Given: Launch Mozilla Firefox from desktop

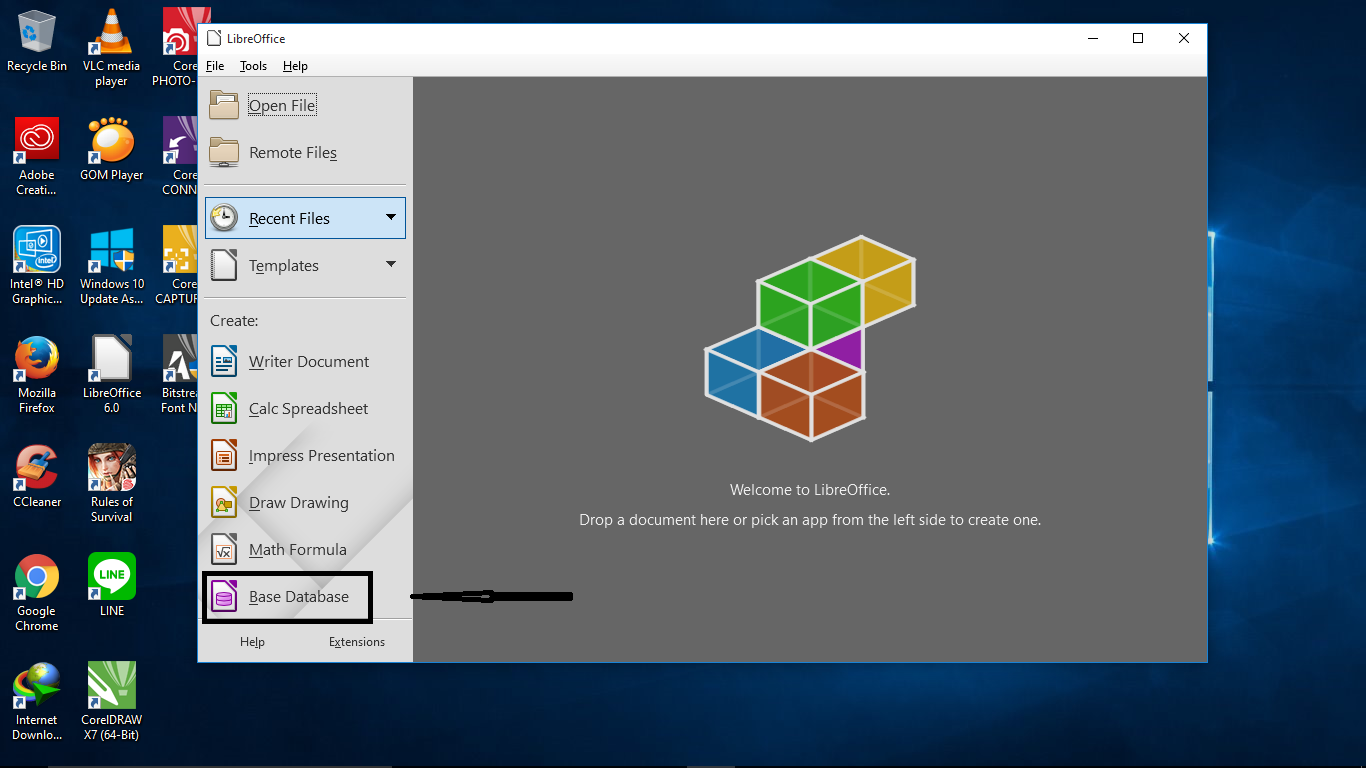Looking at the screenshot, I should (37, 374).
